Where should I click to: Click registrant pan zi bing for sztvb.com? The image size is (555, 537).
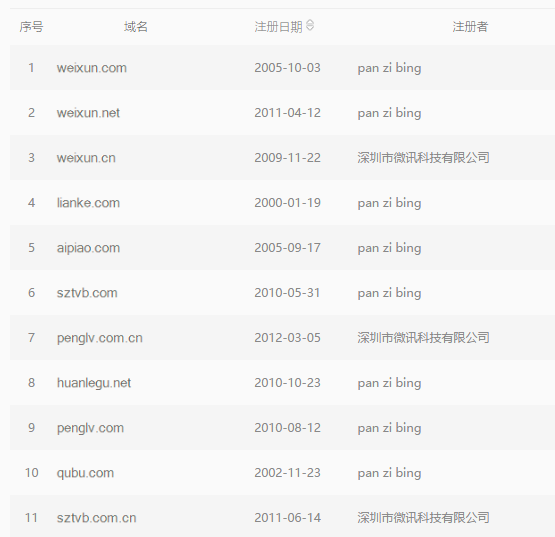[389, 293]
